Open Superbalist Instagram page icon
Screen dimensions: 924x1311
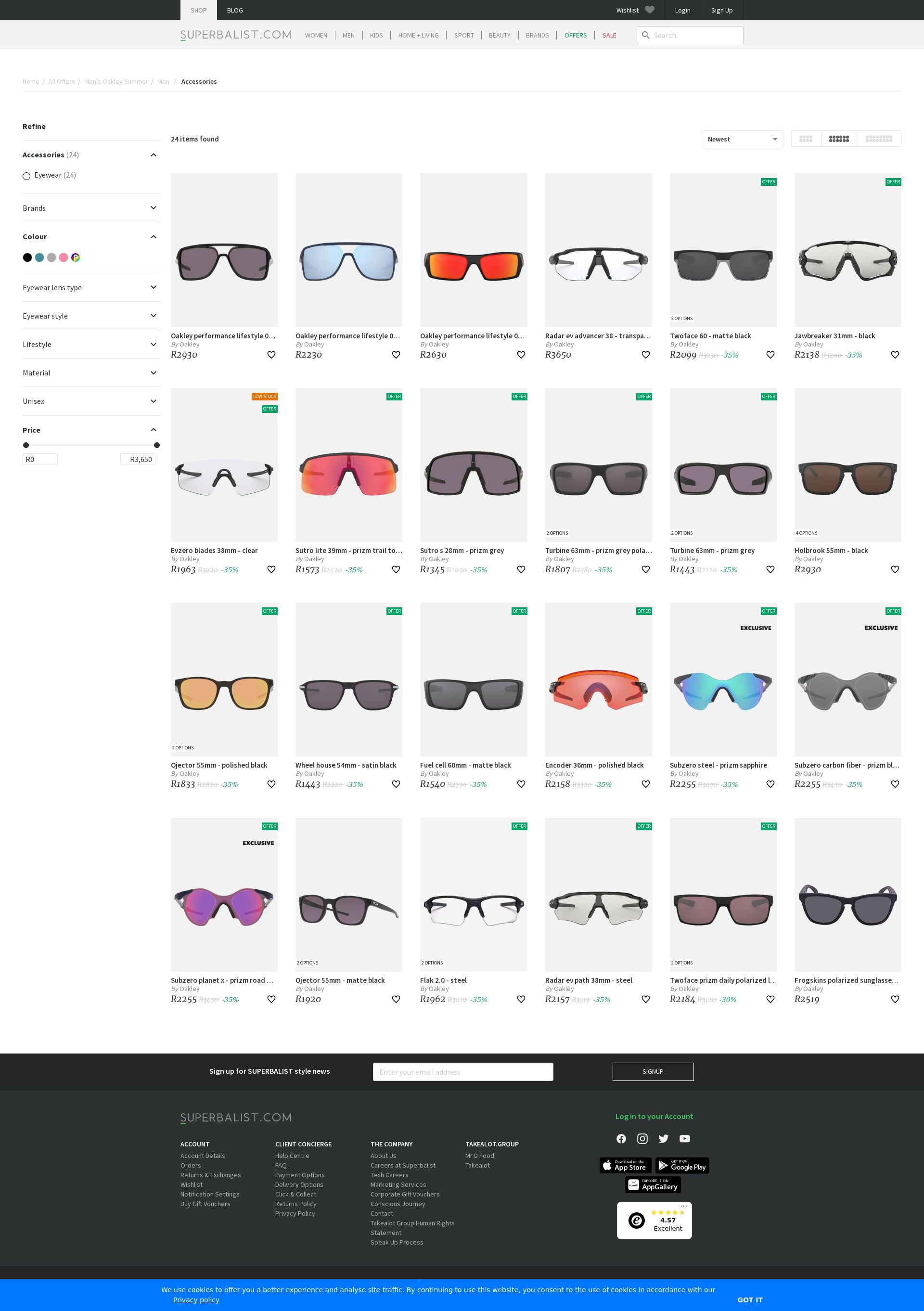(642, 1139)
